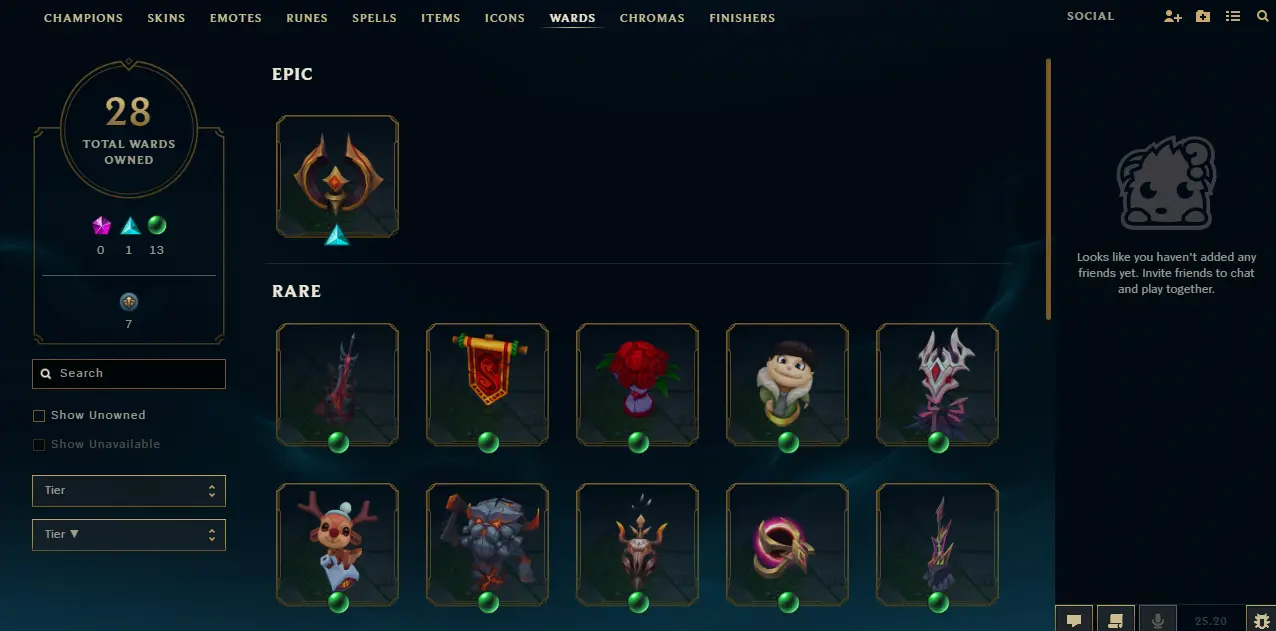The height and width of the screenshot is (631, 1276).
Task: Open the friend list options icon
Action: [x=1233, y=17]
